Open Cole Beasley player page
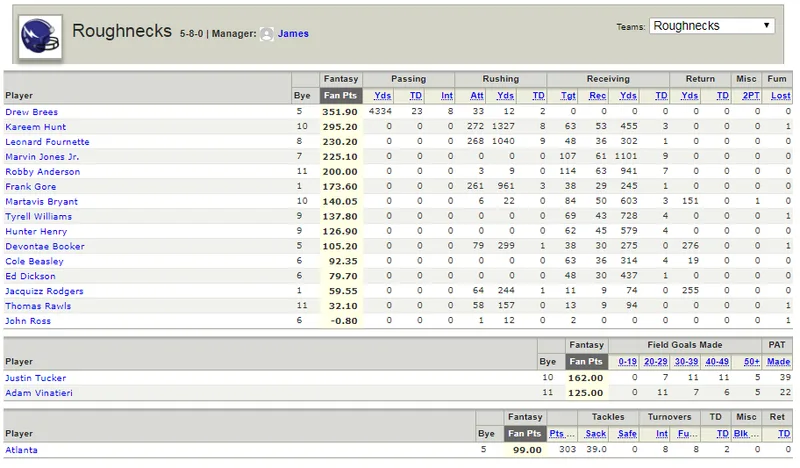The image size is (800, 468). 35,261
